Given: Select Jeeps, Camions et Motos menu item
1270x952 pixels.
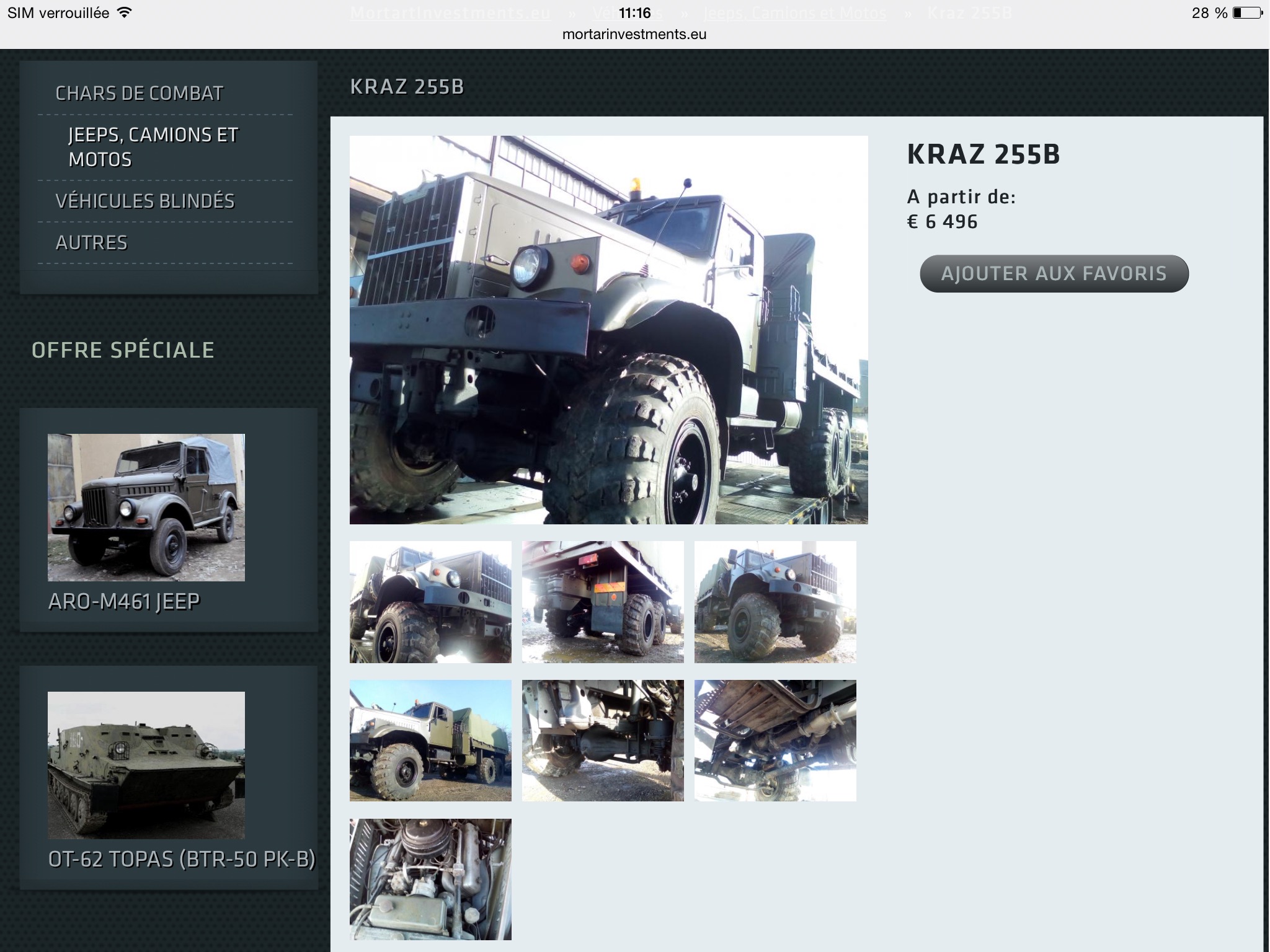Looking at the screenshot, I should (153, 147).
